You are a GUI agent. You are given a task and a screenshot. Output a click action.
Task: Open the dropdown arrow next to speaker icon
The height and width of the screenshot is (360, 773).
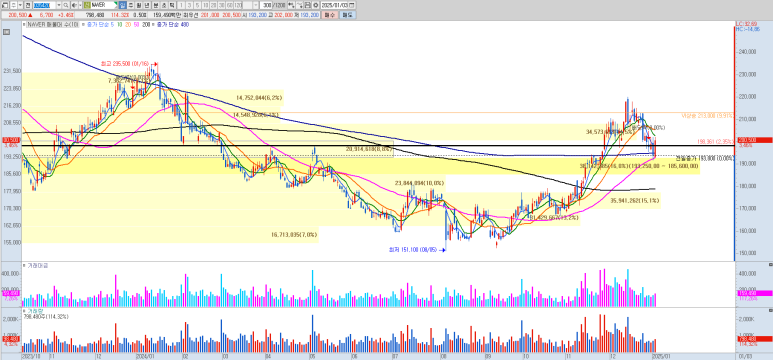pyautogui.click(x=80, y=4)
